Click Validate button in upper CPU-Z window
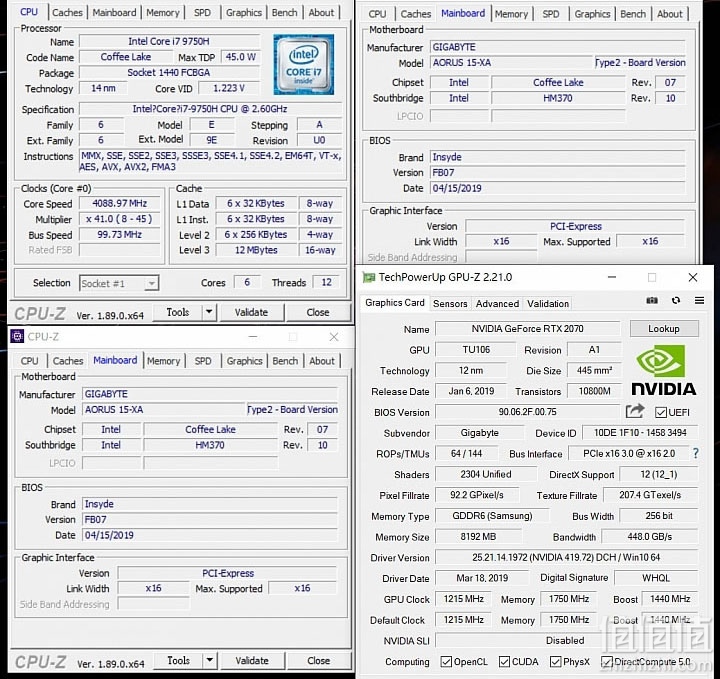Viewport: 720px width, 679px height. pos(251,312)
